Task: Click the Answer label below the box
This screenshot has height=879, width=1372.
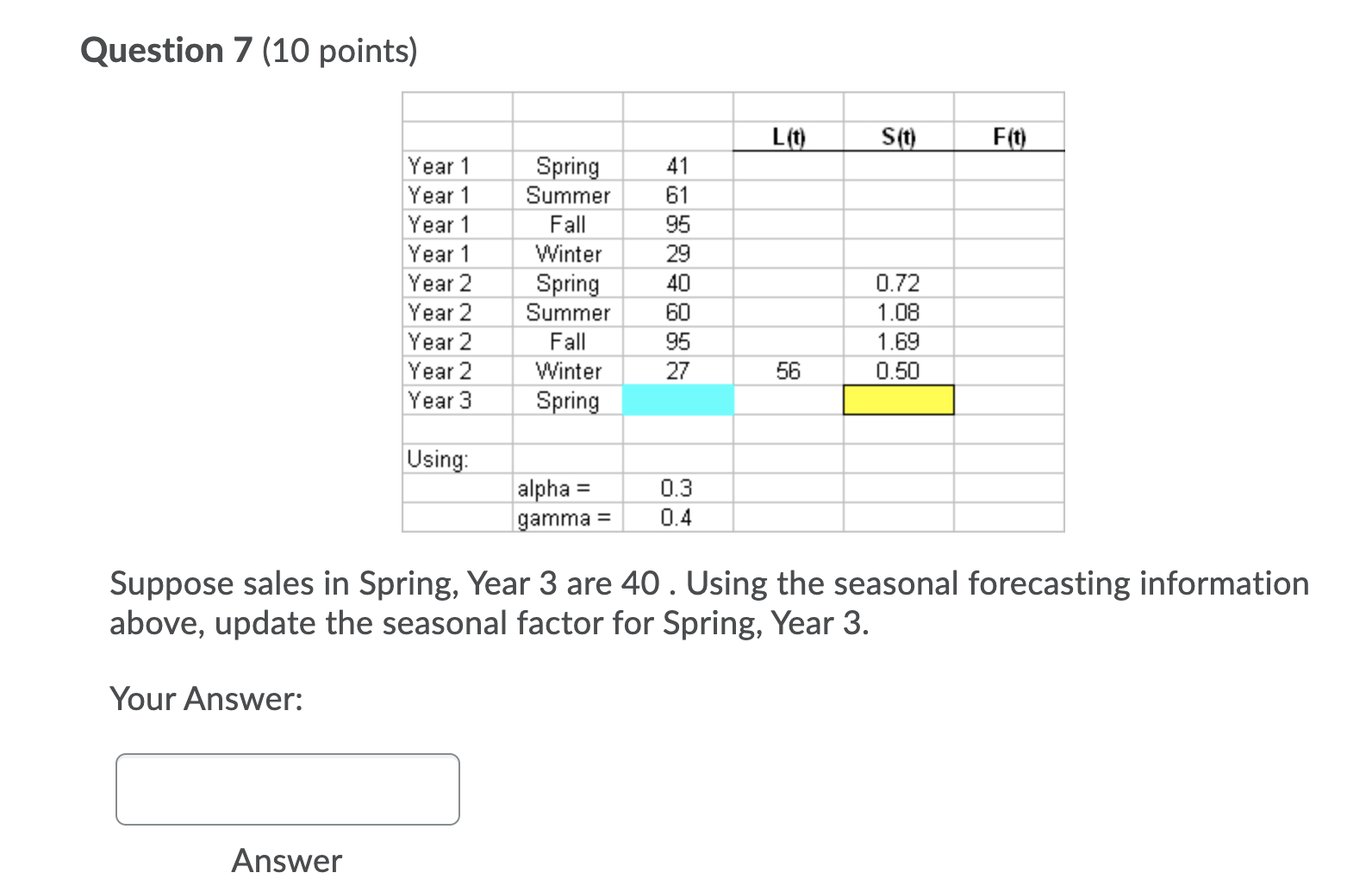Action: click(286, 860)
